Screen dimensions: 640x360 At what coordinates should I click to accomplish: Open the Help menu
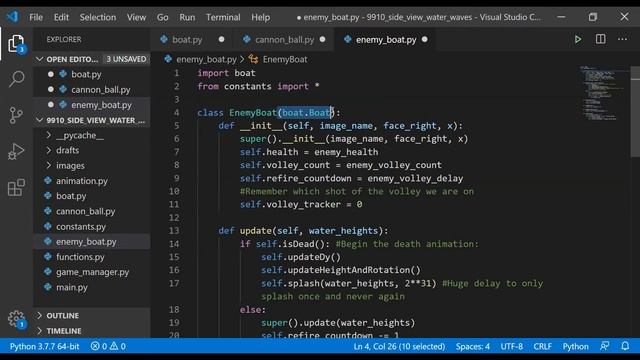tap(260, 17)
